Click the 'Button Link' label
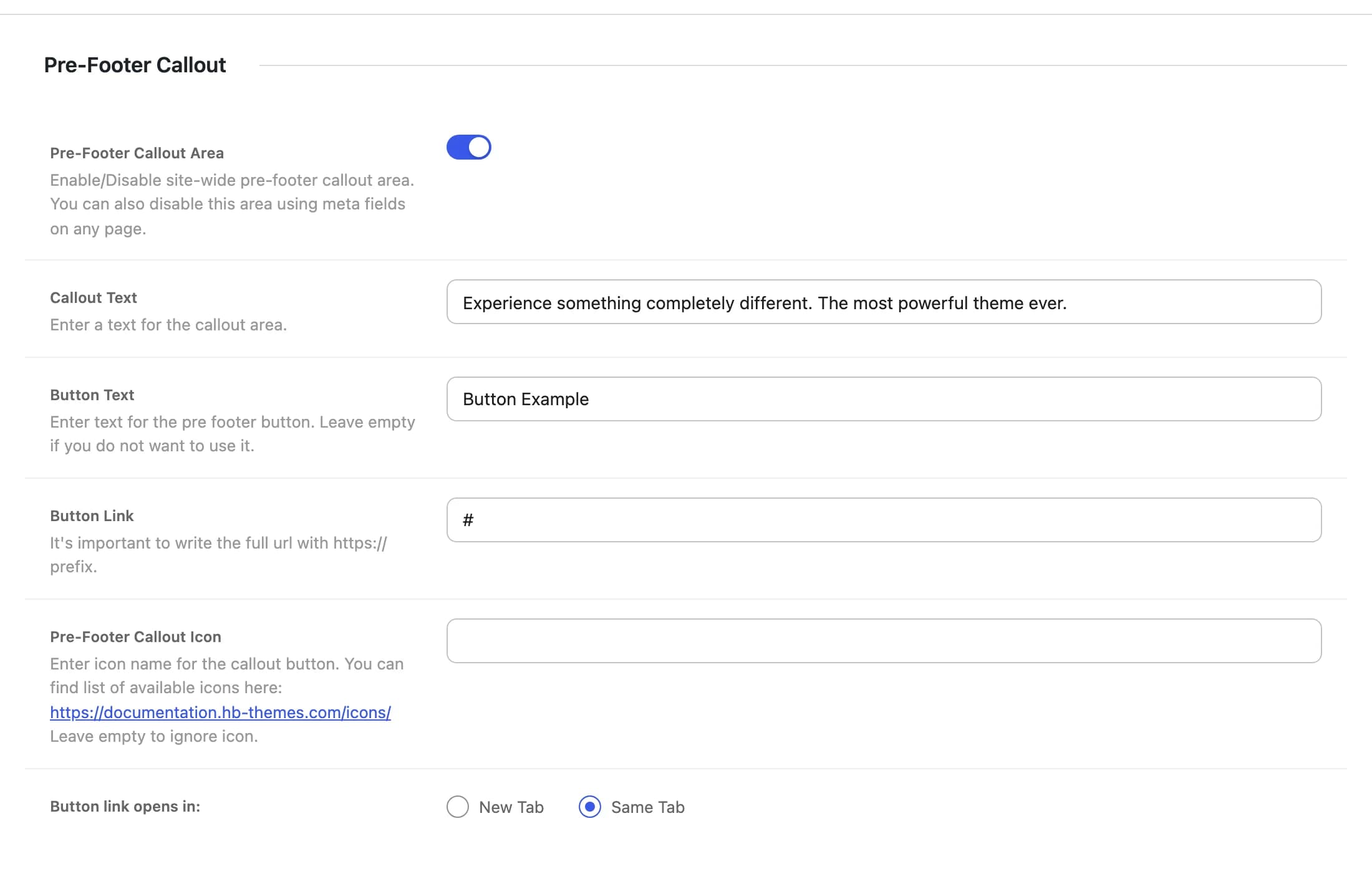Image resolution: width=1372 pixels, height=869 pixels. [x=92, y=516]
